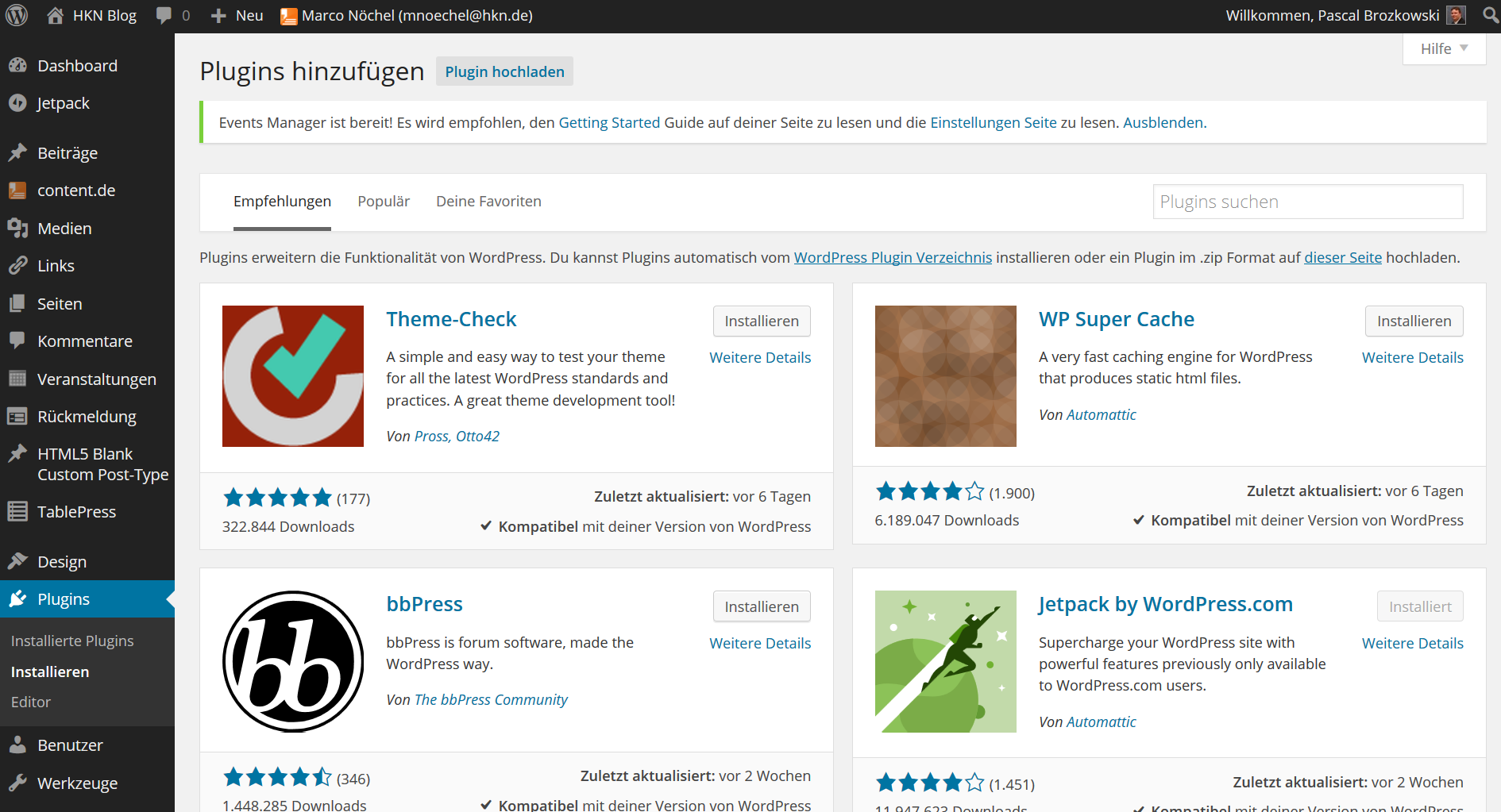
Task: Install the Theme-Check plugin
Action: tap(761, 321)
